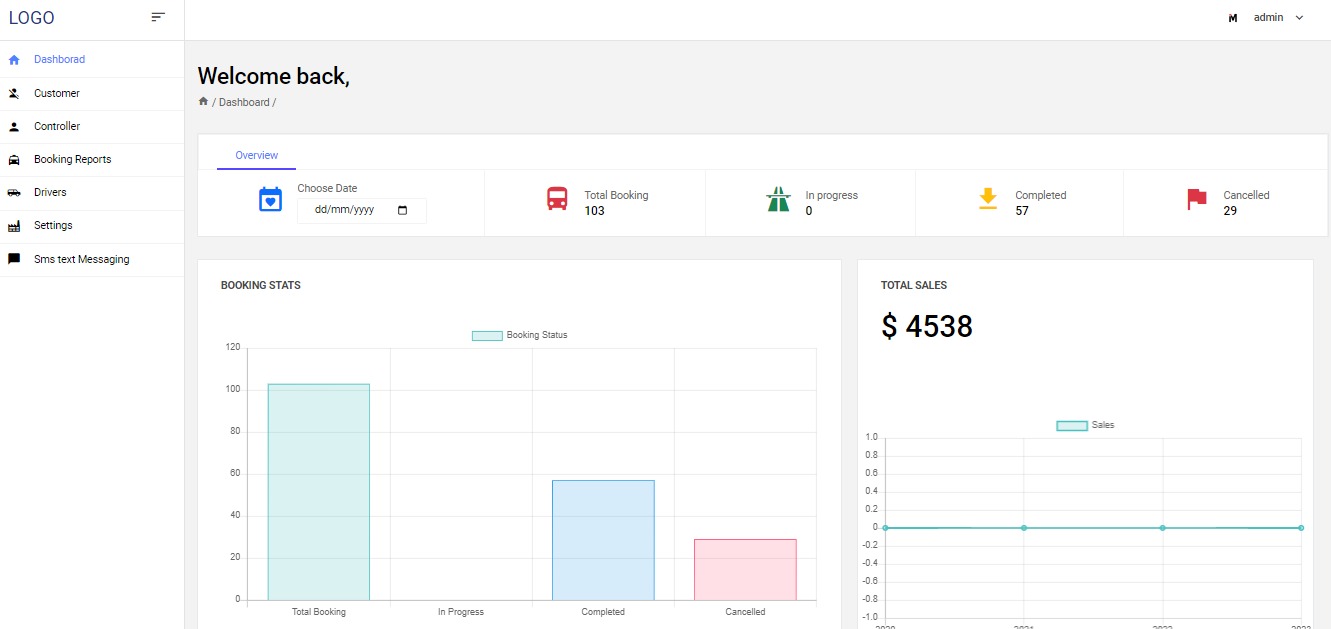Click the LOGO text in header
Screen dimensions: 1331x629
(32, 18)
